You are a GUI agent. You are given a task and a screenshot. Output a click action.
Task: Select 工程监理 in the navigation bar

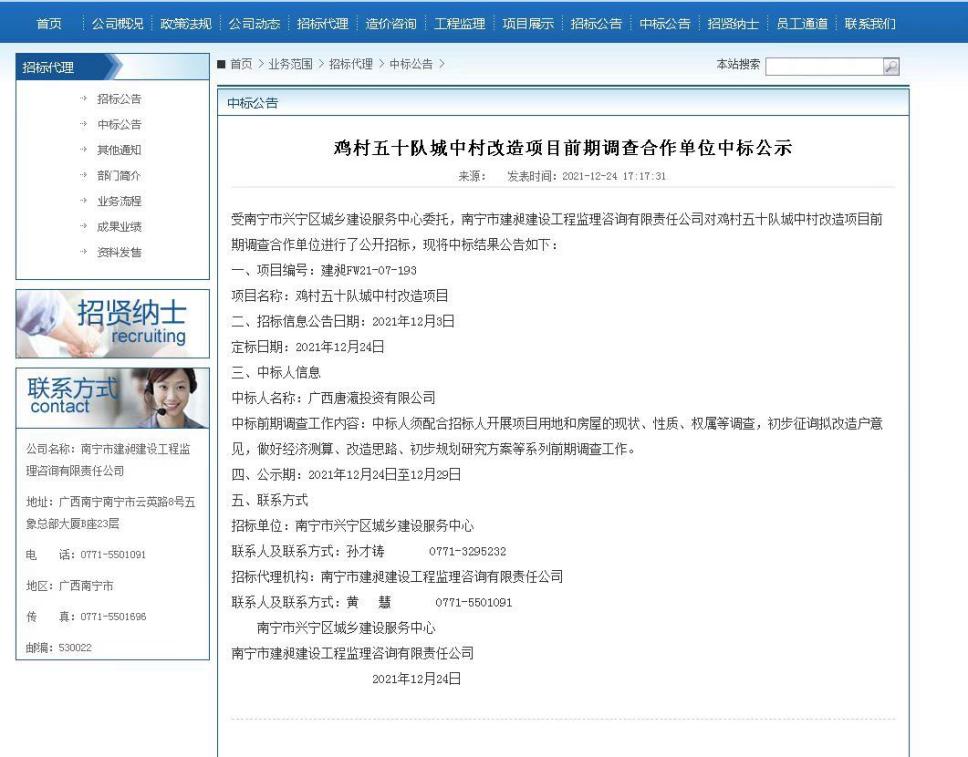[x=459, y=23]
